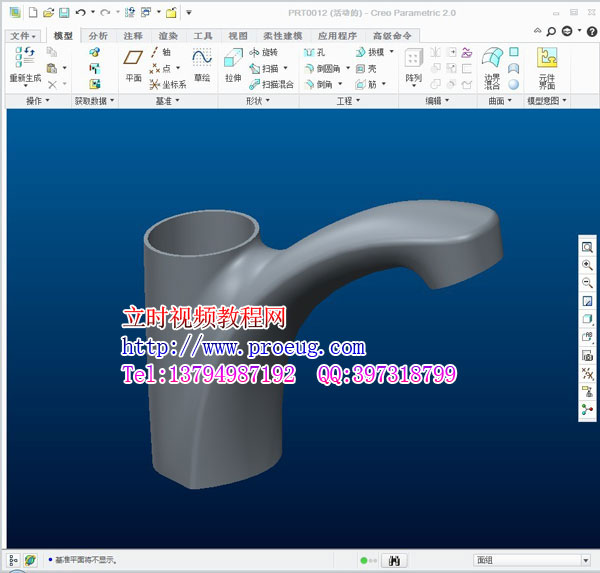Save the model with the floppy icon
The height and width of the screenshot is (573, 600).
coord(64,13)
